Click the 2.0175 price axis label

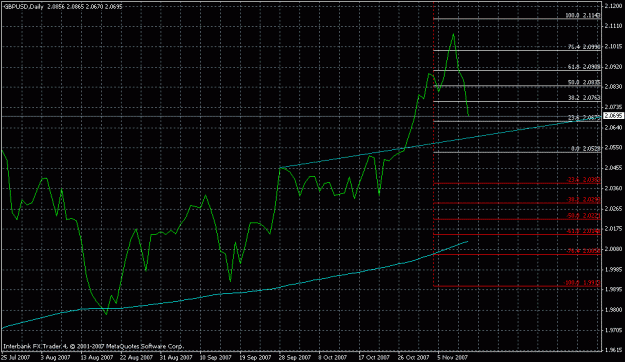pyautogui.click(x=613, y=229)
